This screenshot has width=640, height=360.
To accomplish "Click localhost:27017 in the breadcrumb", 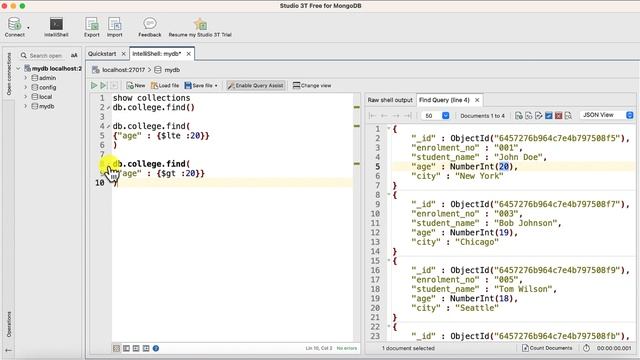I will click(x=124, y=70).
